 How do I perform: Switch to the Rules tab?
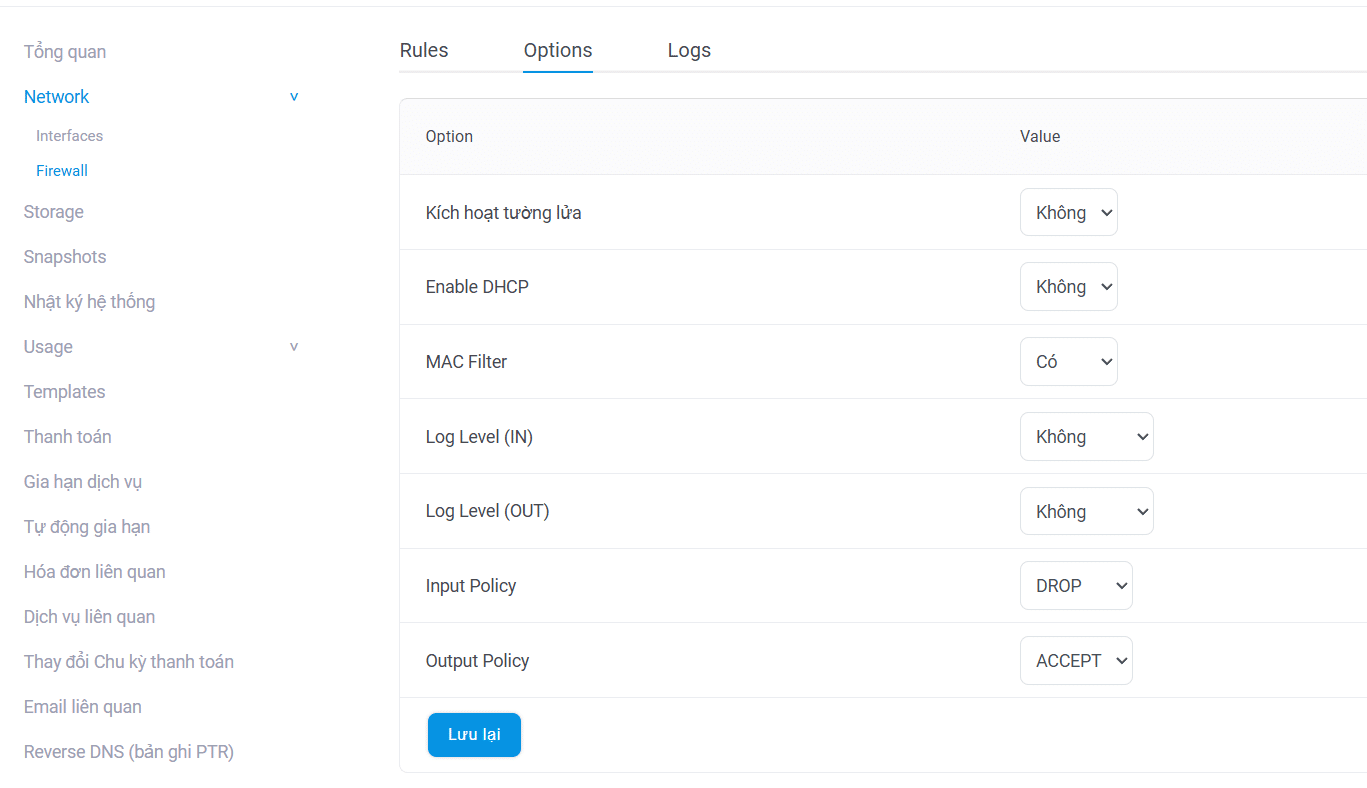tap(423, 50)
